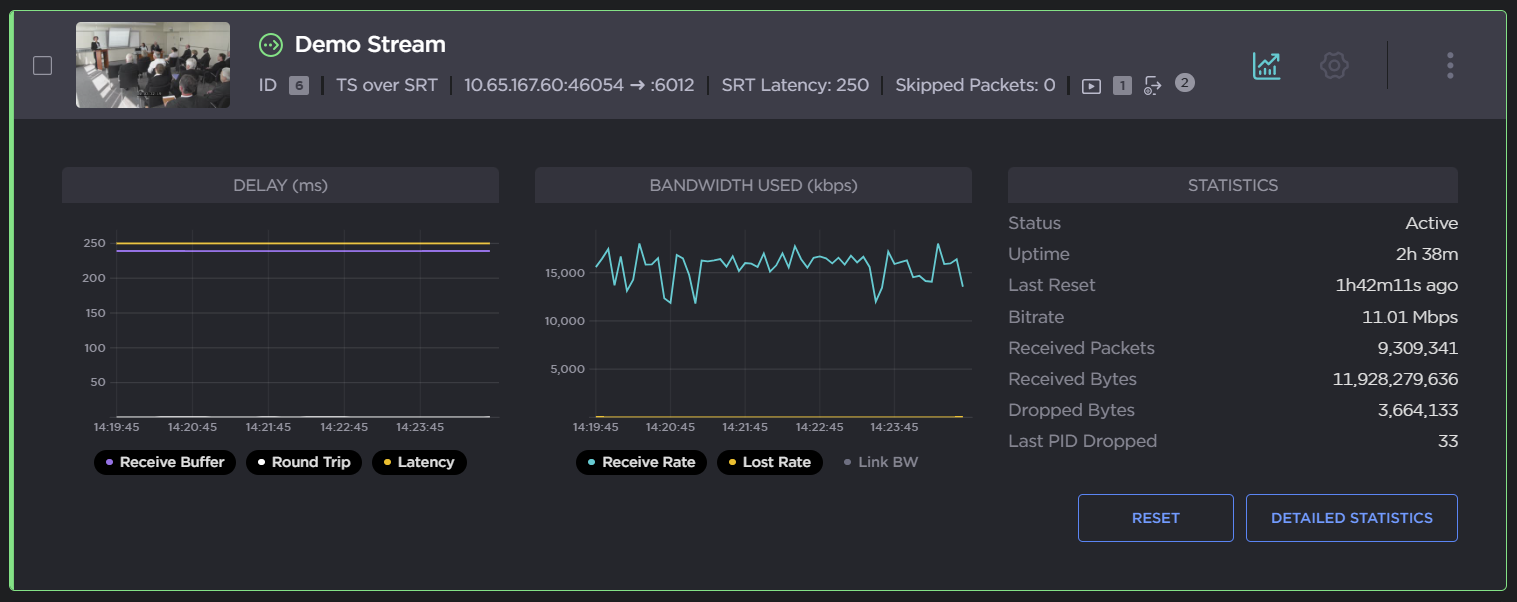Click the player count badge showing 1

pos(1122,86)
